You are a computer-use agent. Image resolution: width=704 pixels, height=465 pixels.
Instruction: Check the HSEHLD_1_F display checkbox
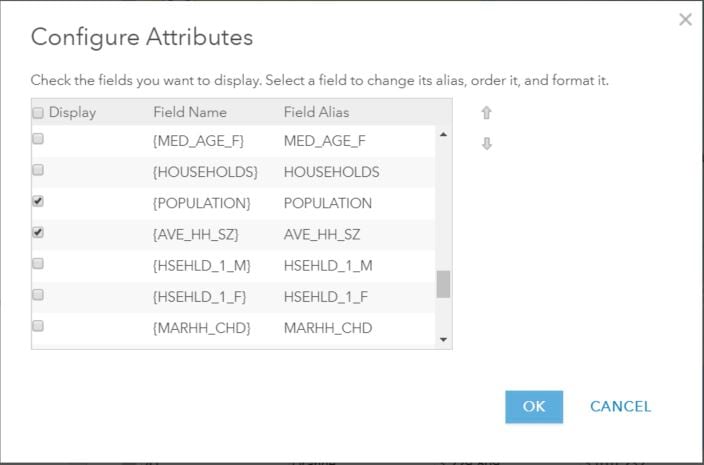[x=38, y=295]
